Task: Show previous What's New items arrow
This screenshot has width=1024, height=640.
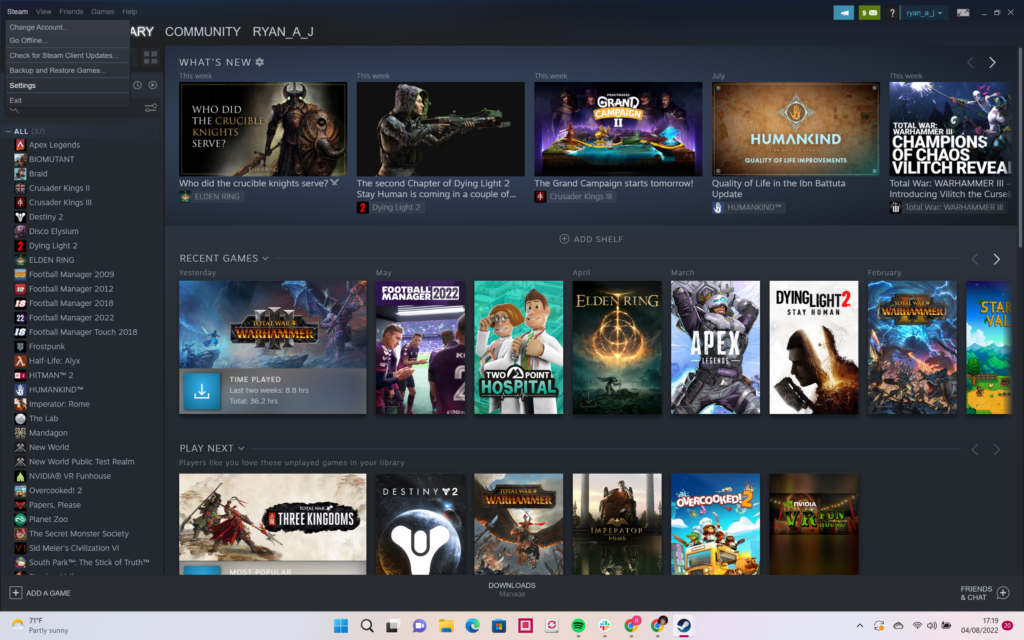Action: point(970,62)
